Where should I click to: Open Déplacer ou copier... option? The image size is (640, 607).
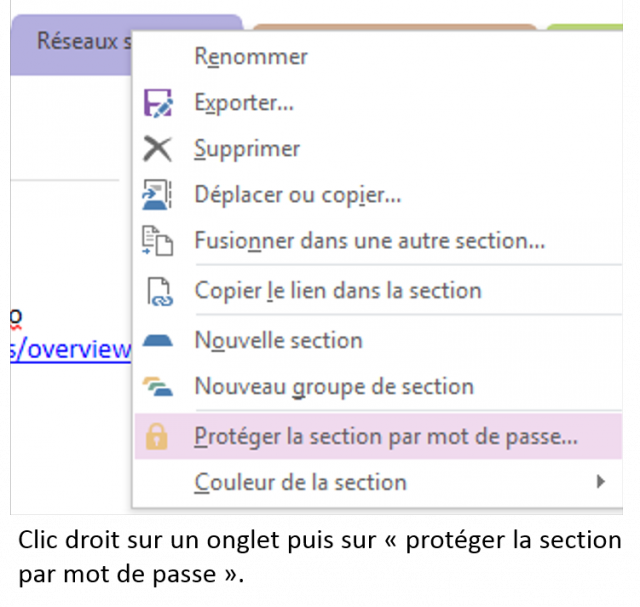298,195
